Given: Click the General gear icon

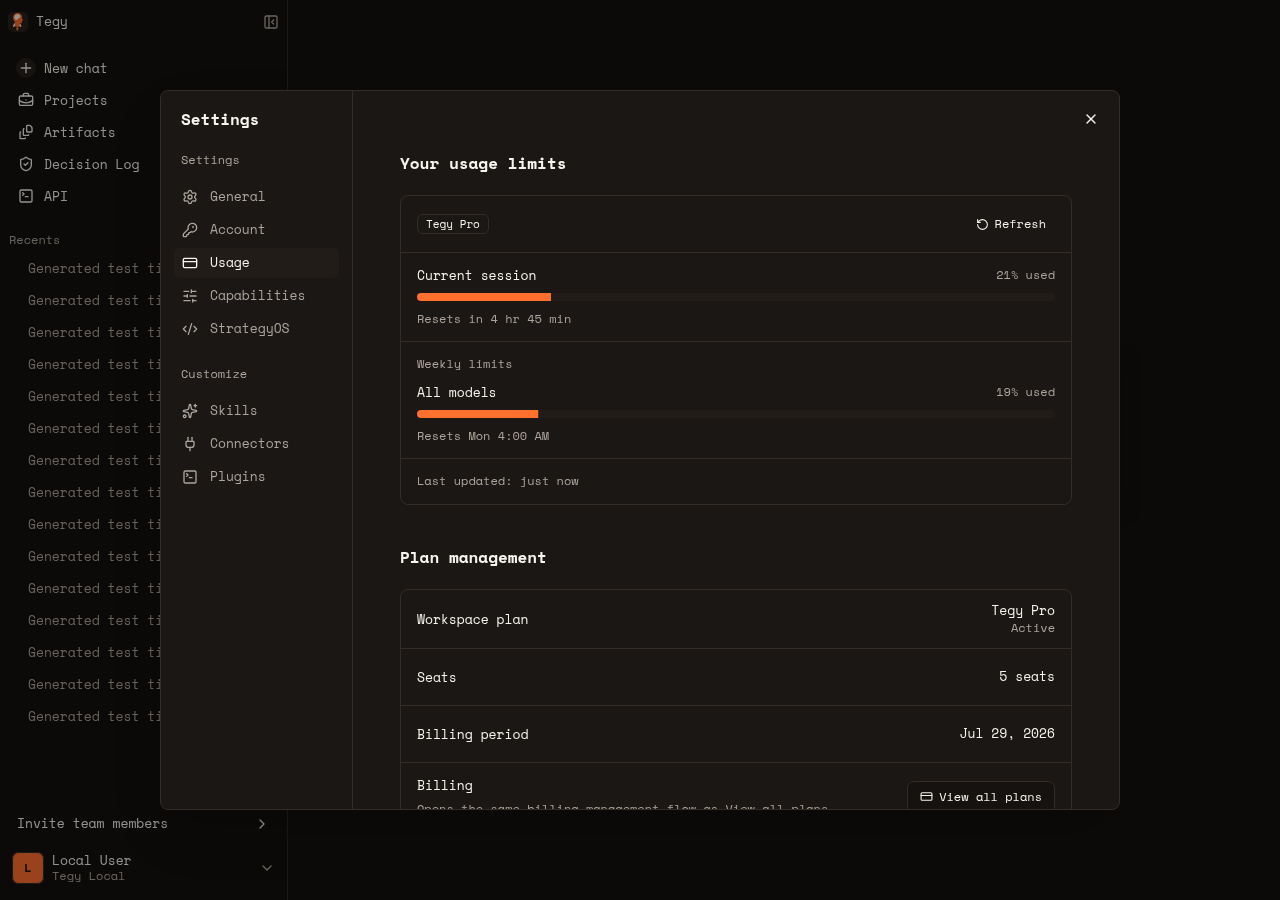Looking at the screenshot, I should pos(190,197).
